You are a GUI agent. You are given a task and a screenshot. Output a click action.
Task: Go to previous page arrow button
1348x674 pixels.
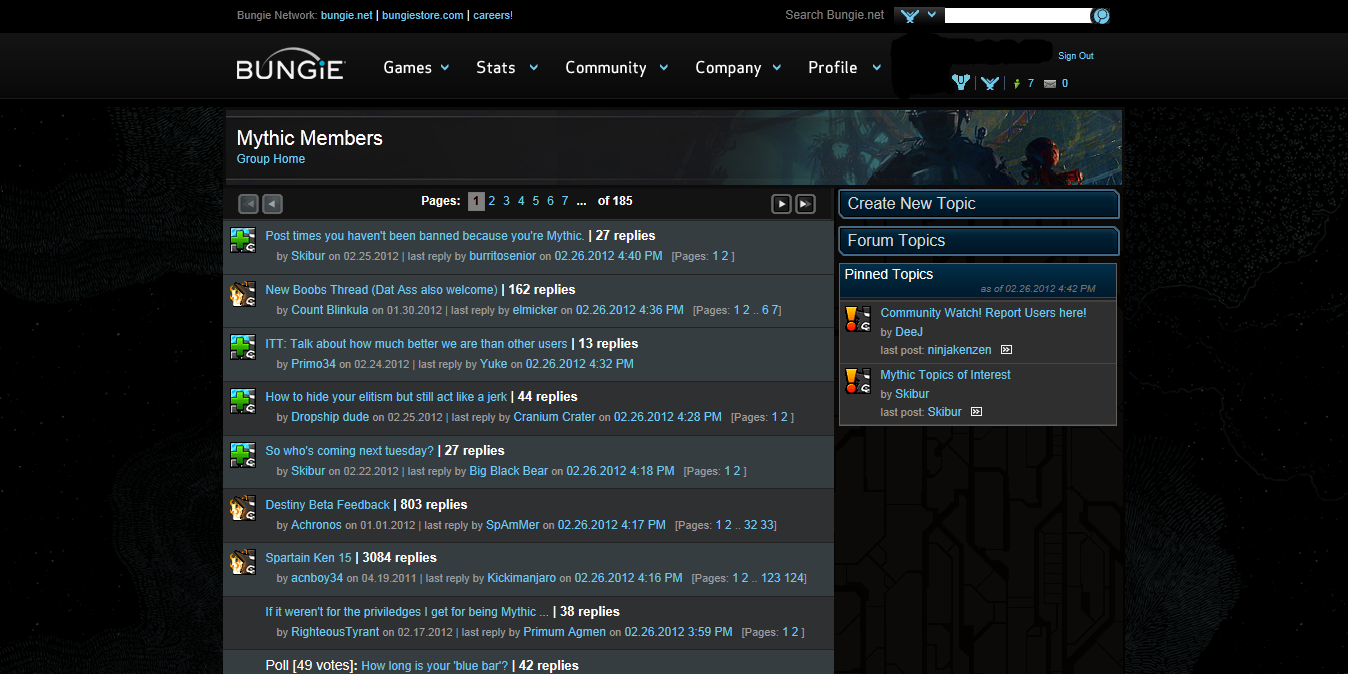pyautogui.click(x=272, y=204)
